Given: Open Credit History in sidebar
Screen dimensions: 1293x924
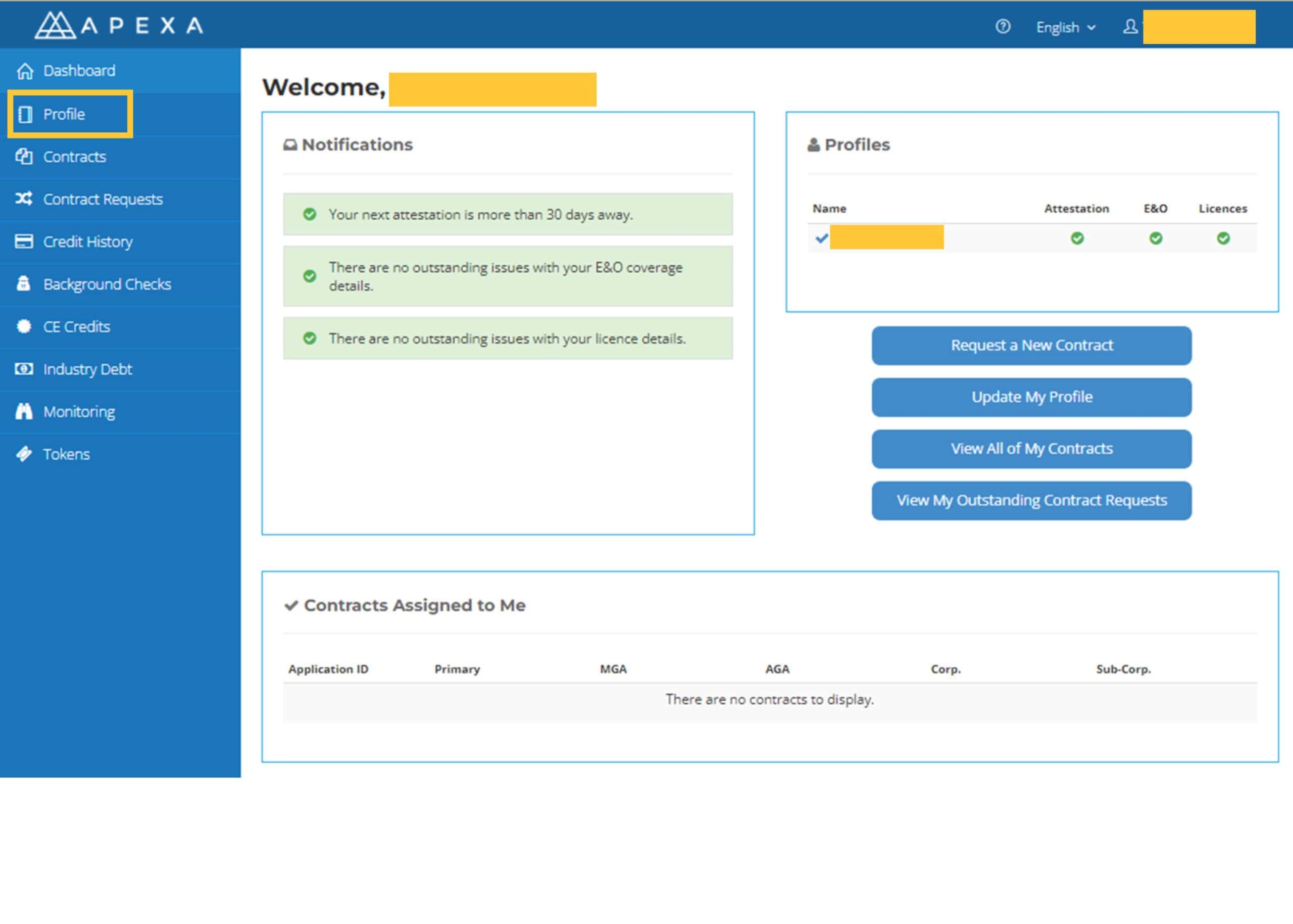Looking at the screenshot, I should [88, 242].
